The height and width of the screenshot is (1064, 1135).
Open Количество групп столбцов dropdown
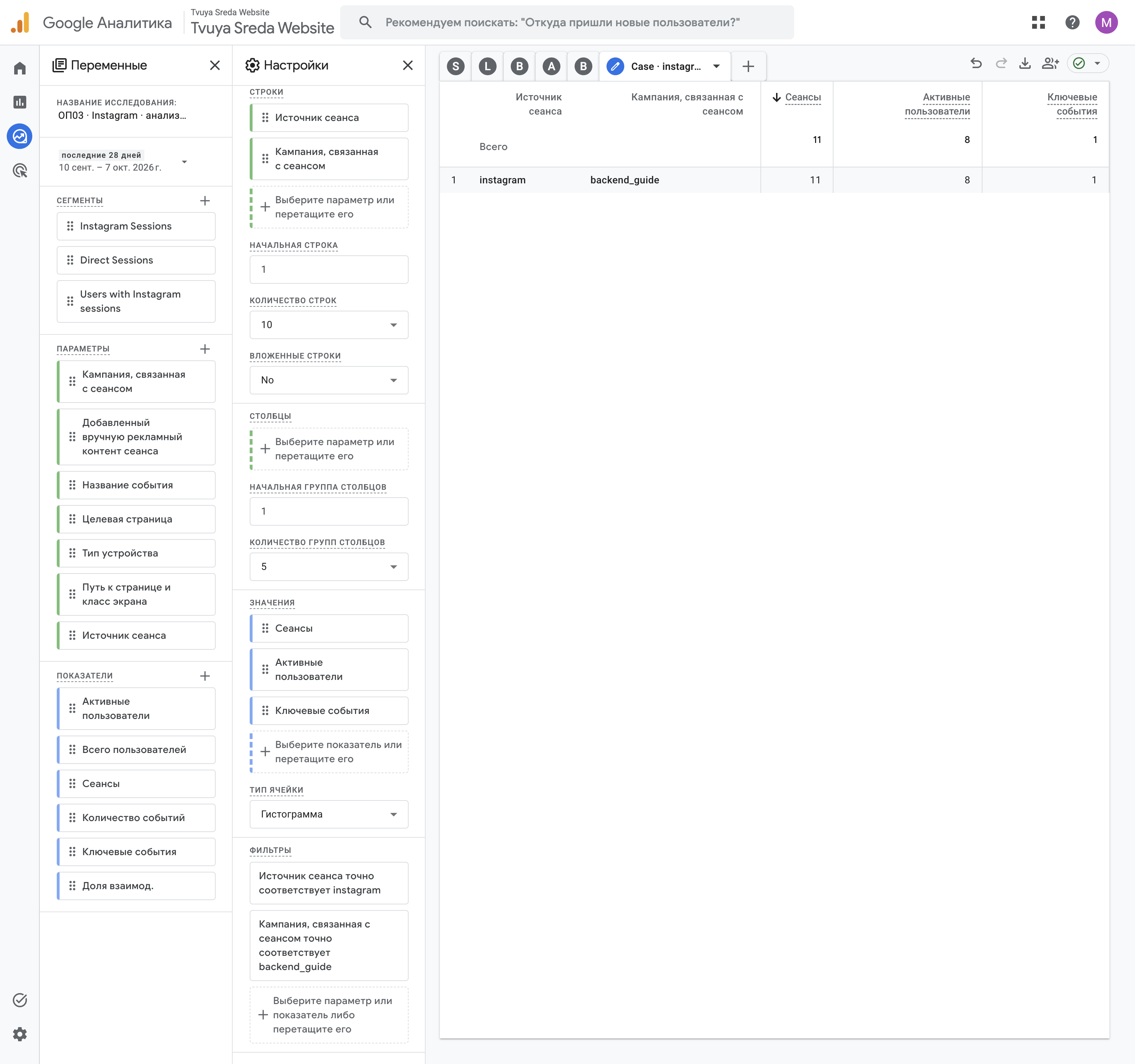(329, 567)
